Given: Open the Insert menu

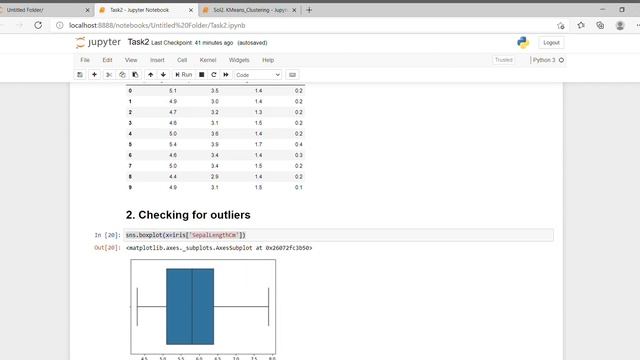Looking at the screenshot, I should (x=157, y=60).
